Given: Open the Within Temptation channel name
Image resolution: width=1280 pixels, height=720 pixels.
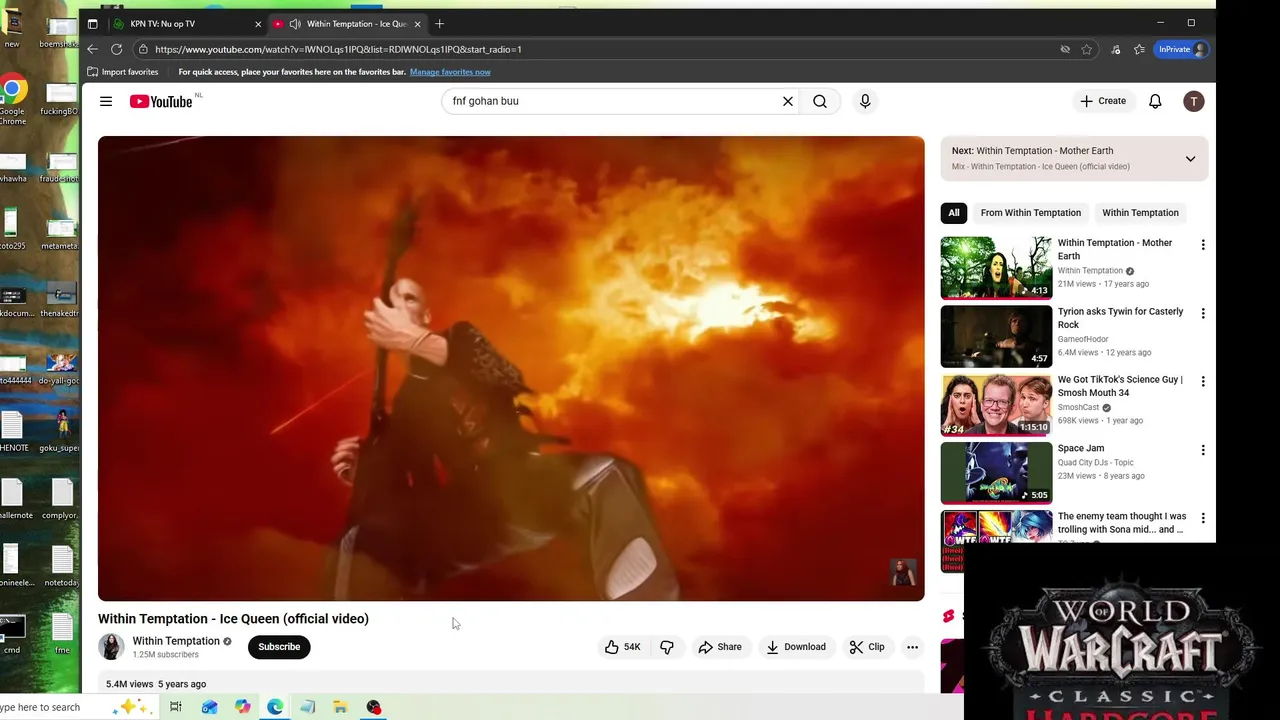Looking at the screenshot, I should (x=176, y=641).
